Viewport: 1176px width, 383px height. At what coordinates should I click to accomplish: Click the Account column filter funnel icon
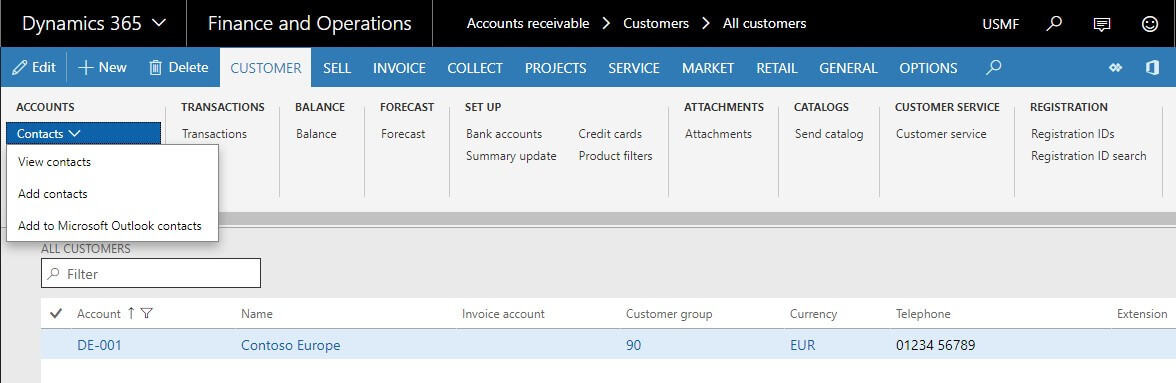146,313
